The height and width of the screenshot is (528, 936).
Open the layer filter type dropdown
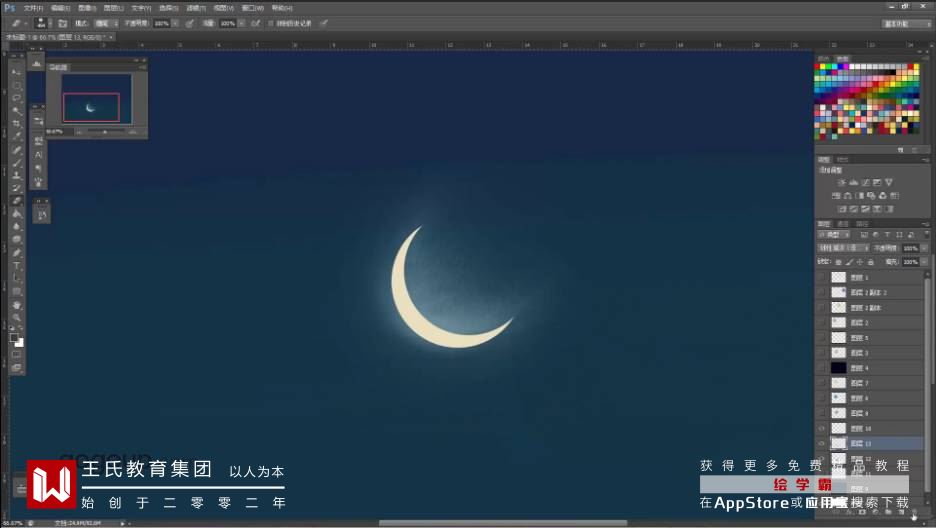click(835, 235)
